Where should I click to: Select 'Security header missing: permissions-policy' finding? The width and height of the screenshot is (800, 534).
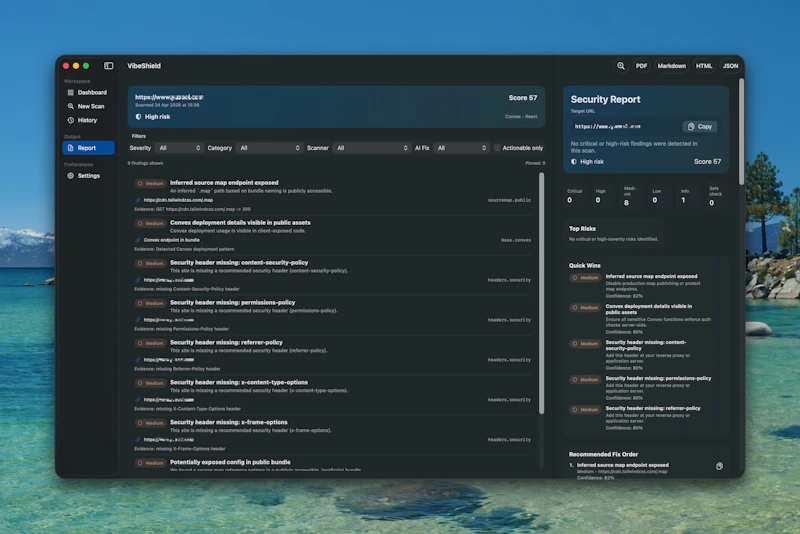click(333, 315)
